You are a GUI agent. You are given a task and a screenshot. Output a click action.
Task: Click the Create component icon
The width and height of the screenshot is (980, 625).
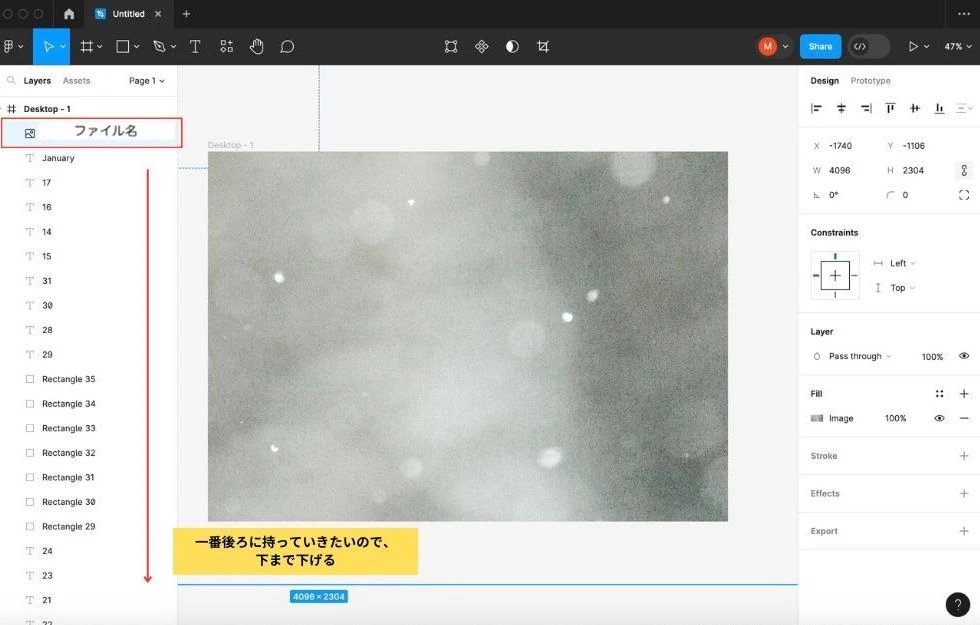(x=481, y=46)
